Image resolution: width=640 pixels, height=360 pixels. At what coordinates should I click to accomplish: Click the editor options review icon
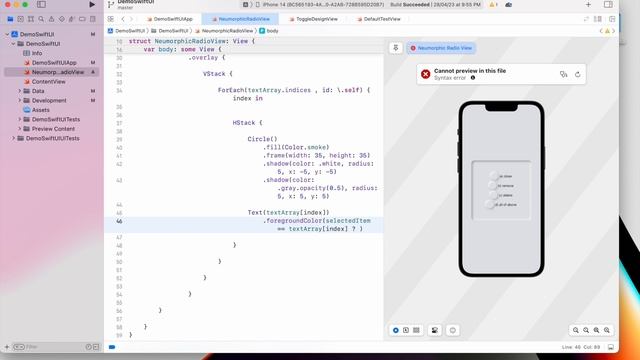point(586,19)
